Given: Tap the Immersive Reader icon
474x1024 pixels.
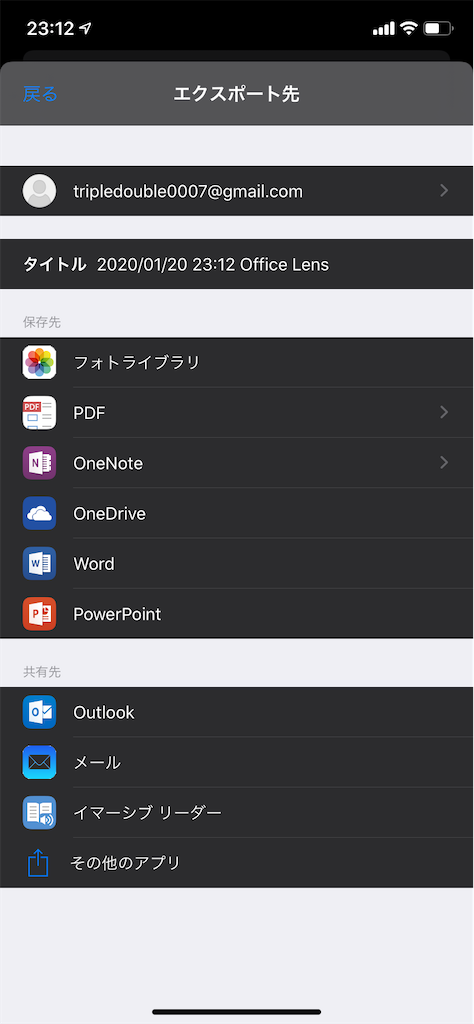Looking at the screenshot, I should (39, 812).
